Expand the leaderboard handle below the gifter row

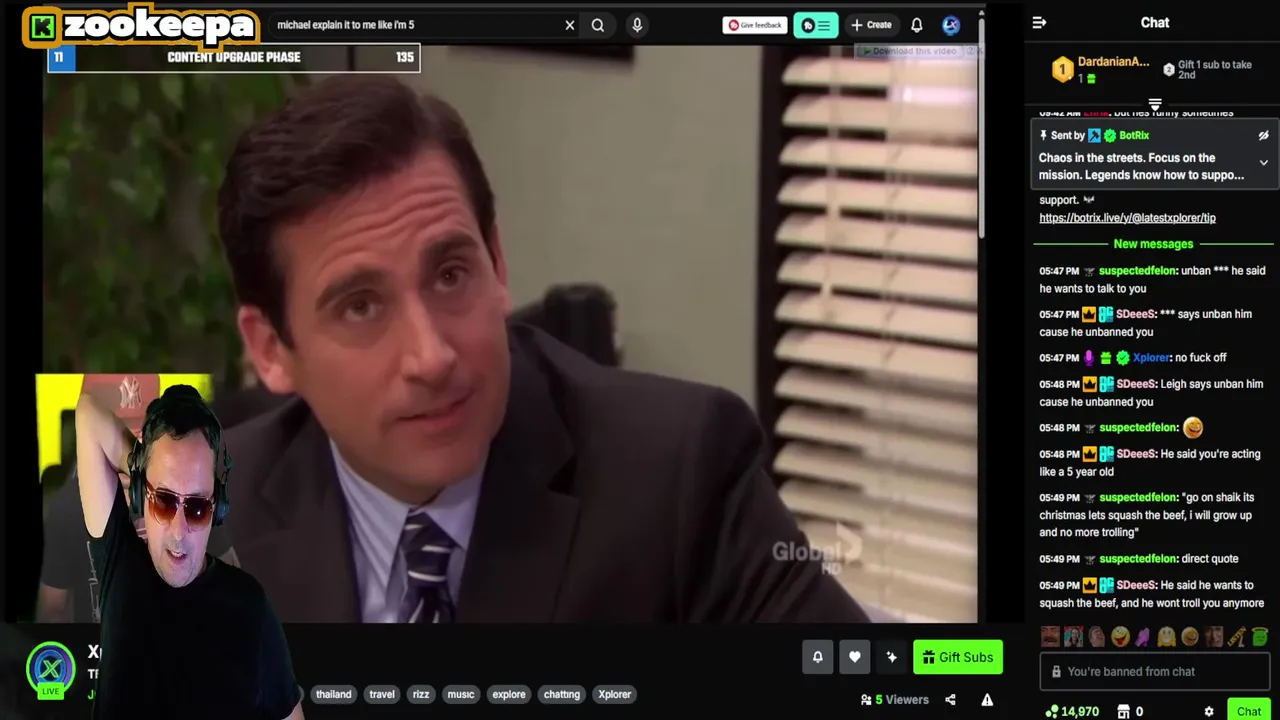pos(1155,104)
